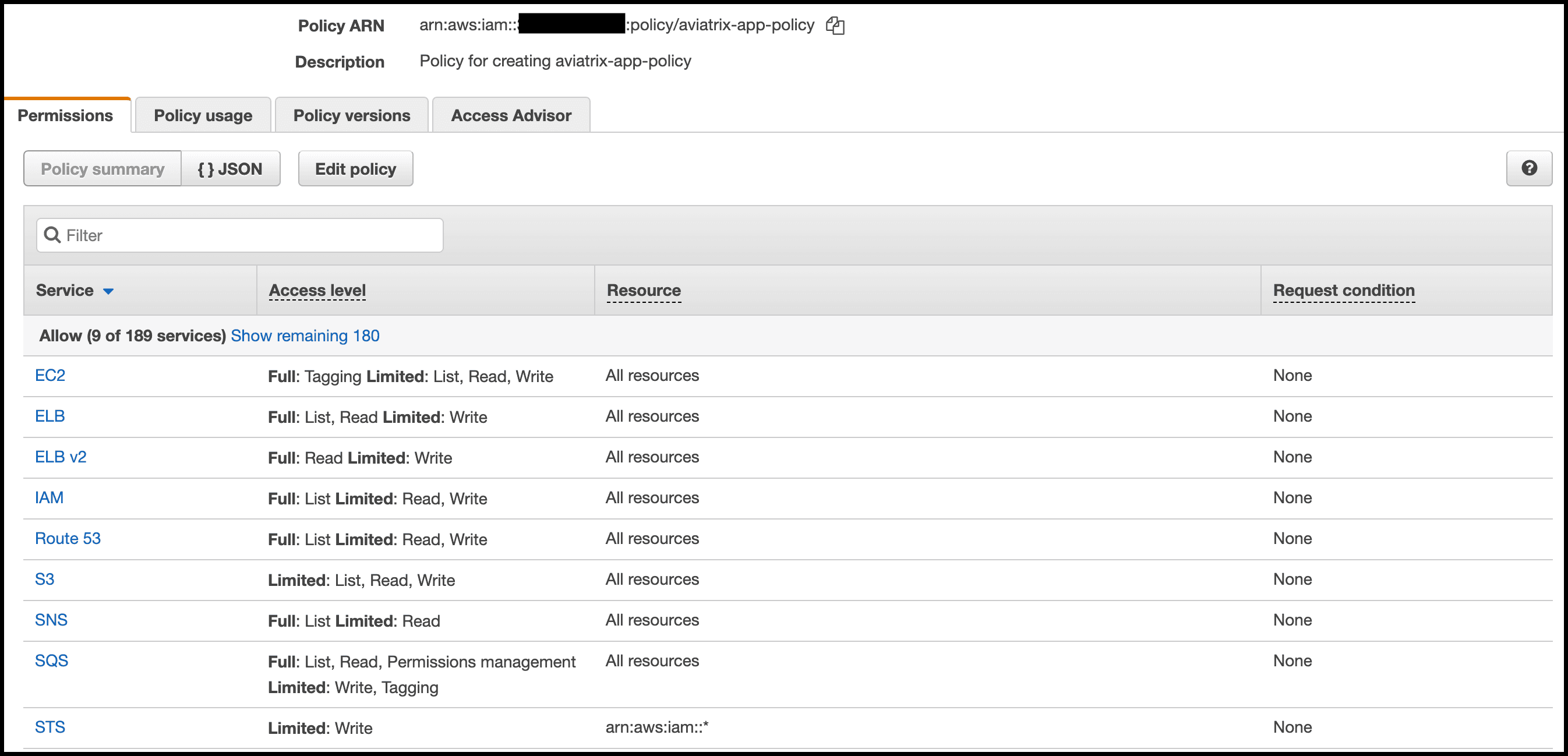
Task: Click the Policy ARN value text
Action: coord(617,25)
